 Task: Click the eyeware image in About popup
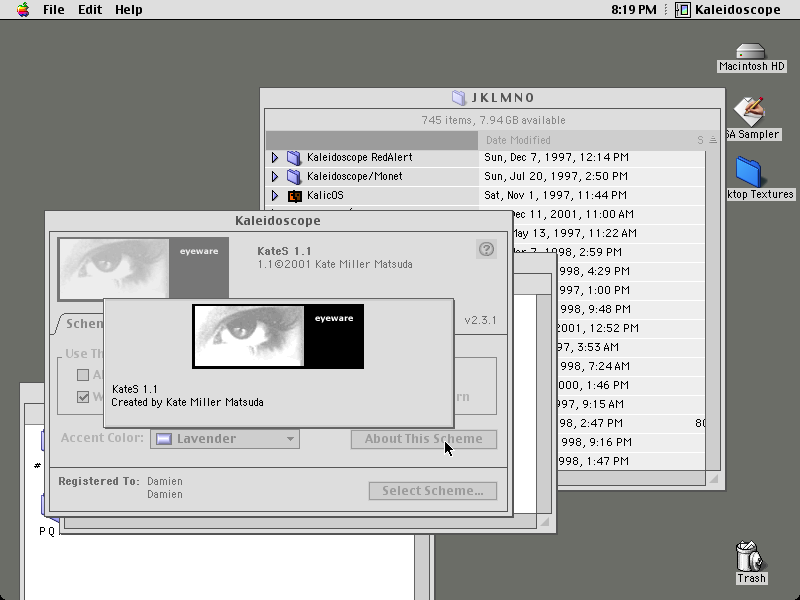[278, 337]
